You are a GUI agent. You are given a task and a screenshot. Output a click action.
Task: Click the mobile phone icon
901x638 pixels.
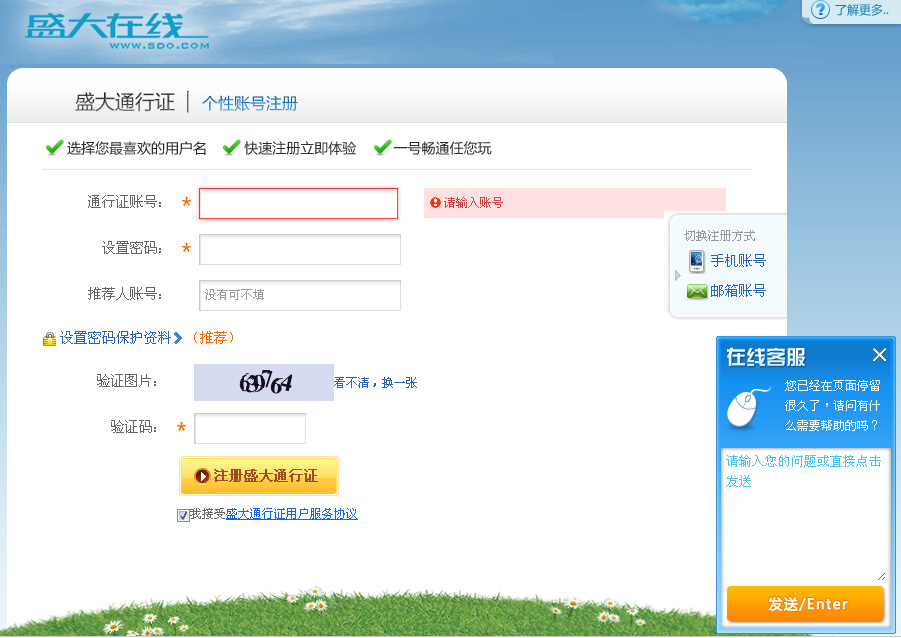point(696,261)
